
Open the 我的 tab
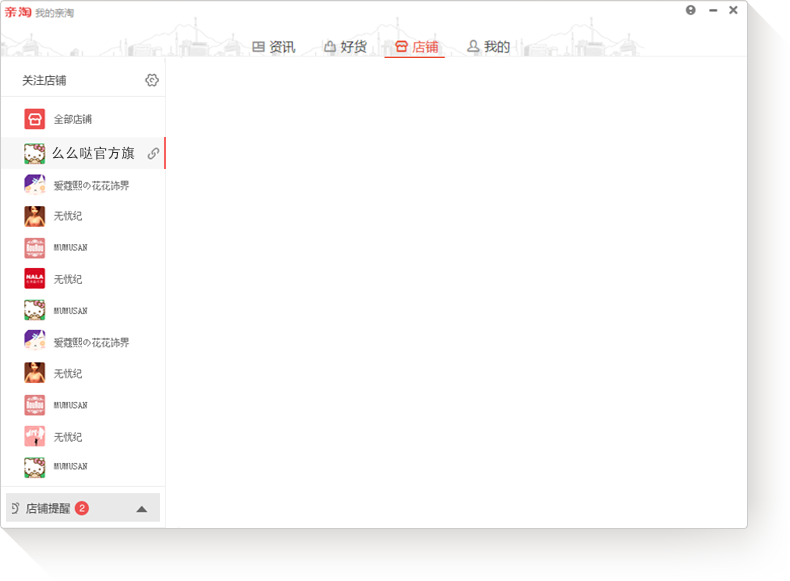(x=488, y=47)
